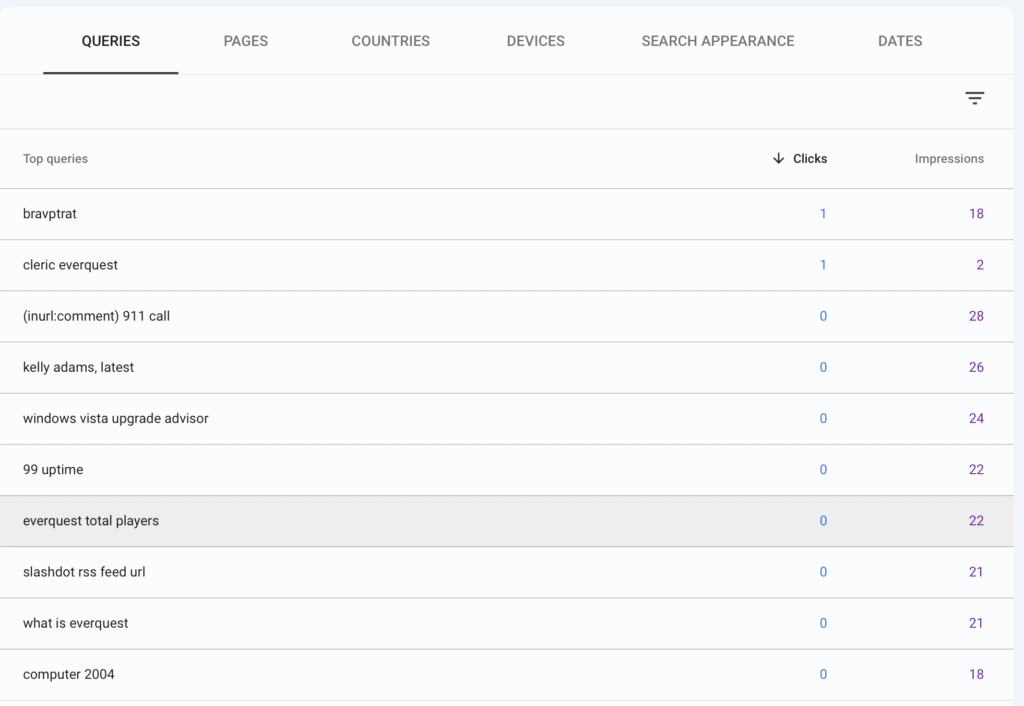Open the filter rows icon

(974, 98)
